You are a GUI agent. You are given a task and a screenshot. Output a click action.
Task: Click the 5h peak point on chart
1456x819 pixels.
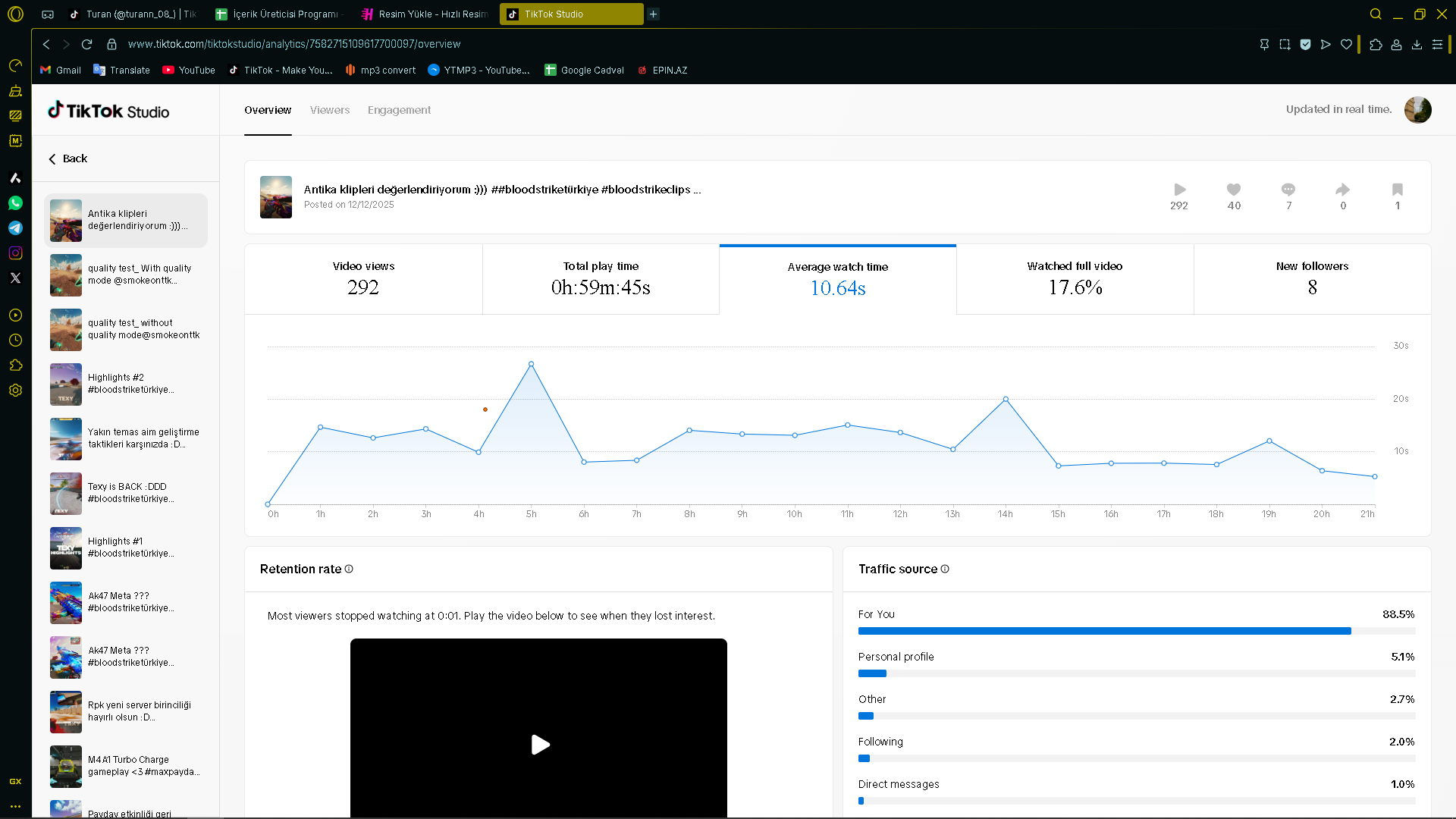pyautogui.click(x=531, y=364)
